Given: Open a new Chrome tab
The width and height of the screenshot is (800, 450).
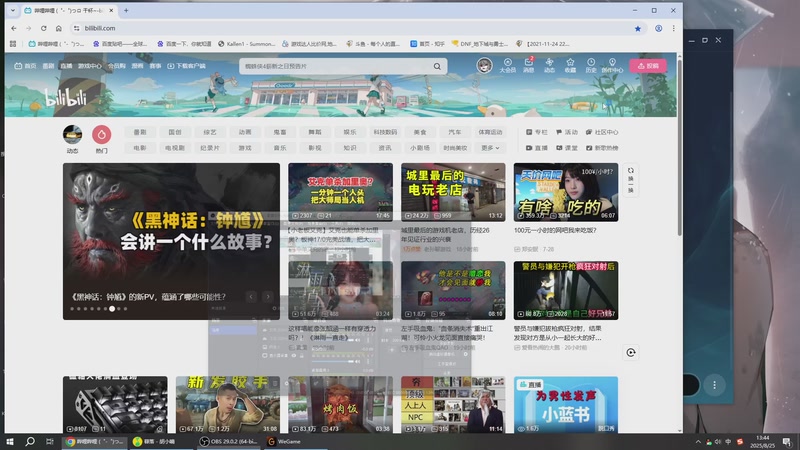Looking at the screenshot, I should pos(126,10).
